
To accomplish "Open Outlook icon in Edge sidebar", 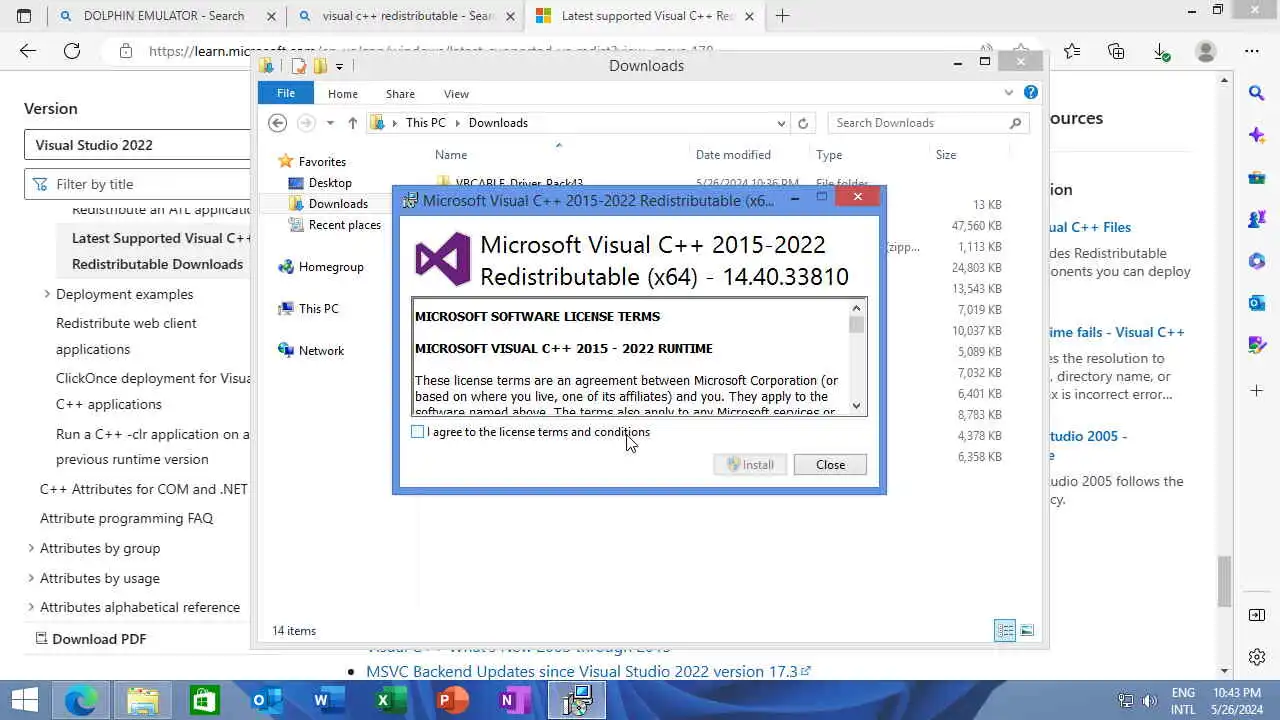I will point(1257,303).
